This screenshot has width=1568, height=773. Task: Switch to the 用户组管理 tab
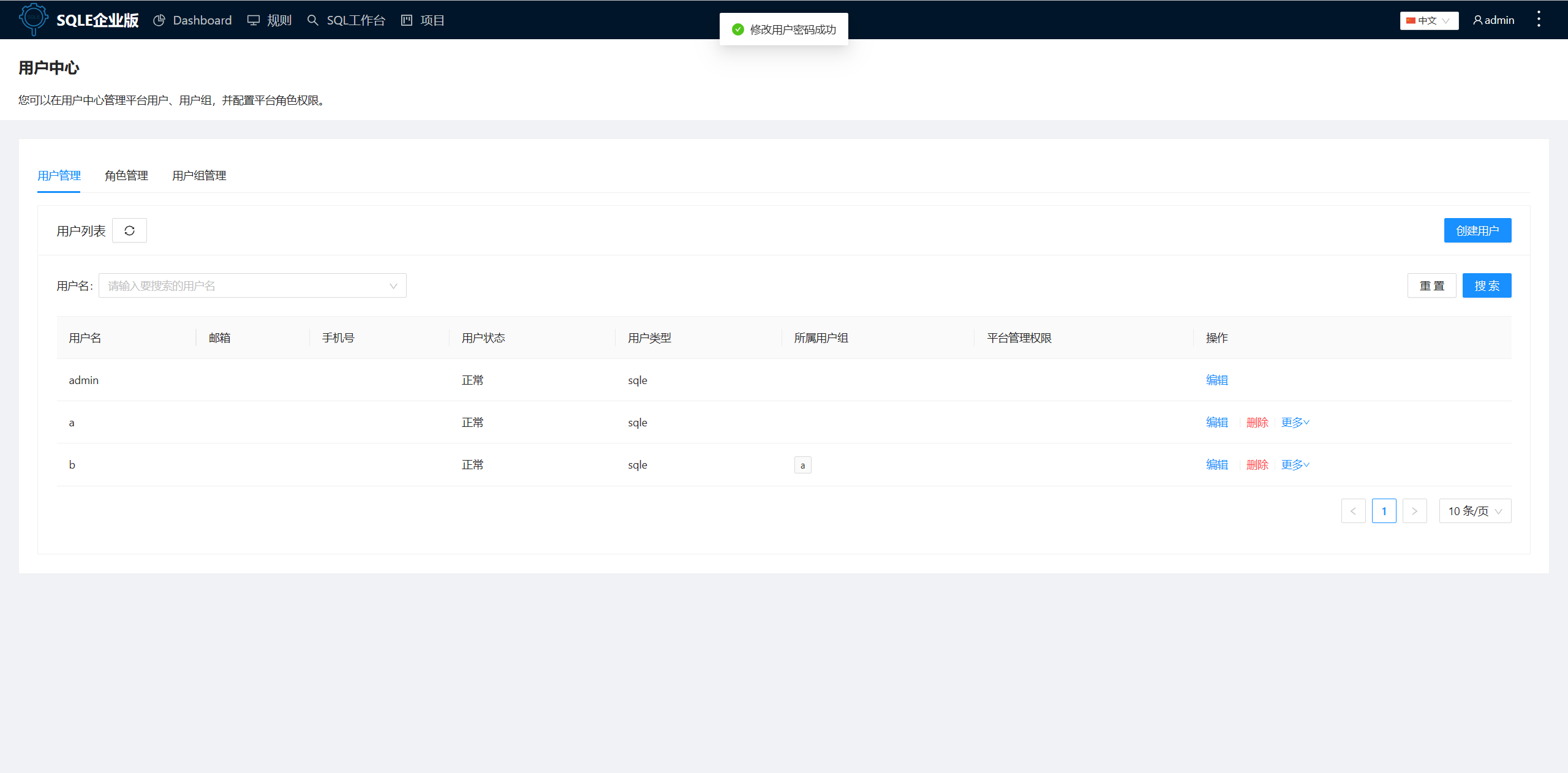pos(198,176)
